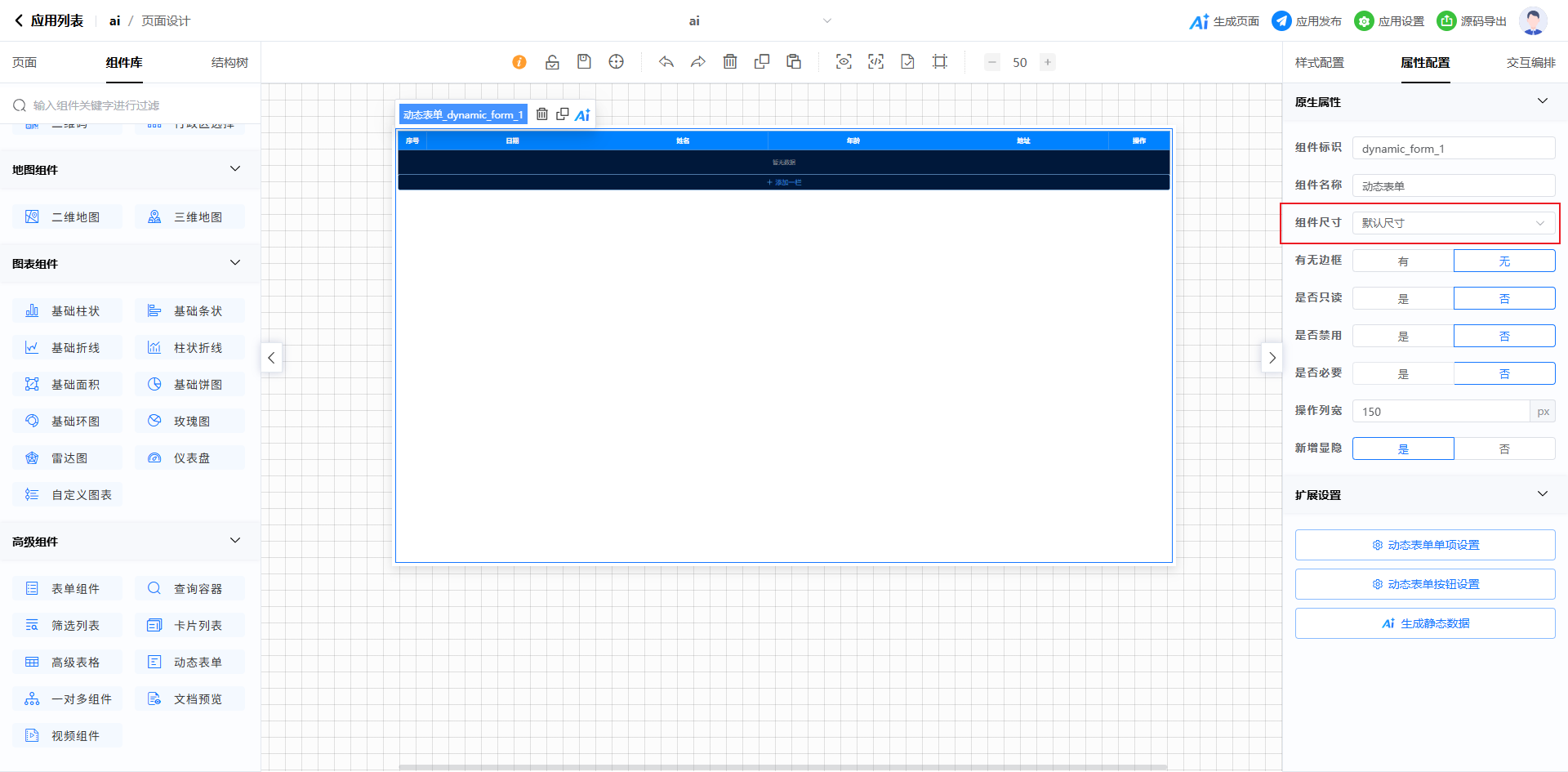This screenshot has width=1568, height=772.
Task: Open the 组件尺寸 dropdown
Action: click(x=1454, y=223)
